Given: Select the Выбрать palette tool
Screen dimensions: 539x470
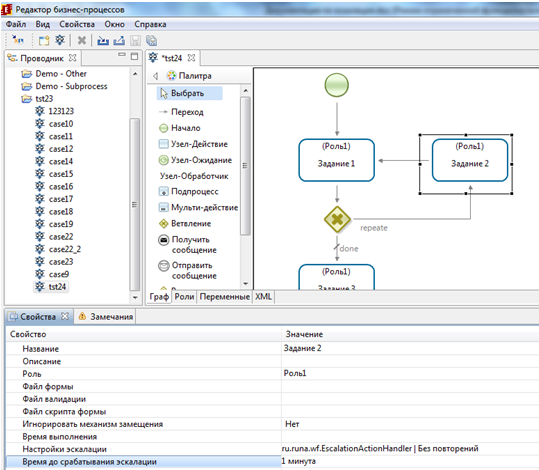Looking at the screenshot, I should point(190,93).
